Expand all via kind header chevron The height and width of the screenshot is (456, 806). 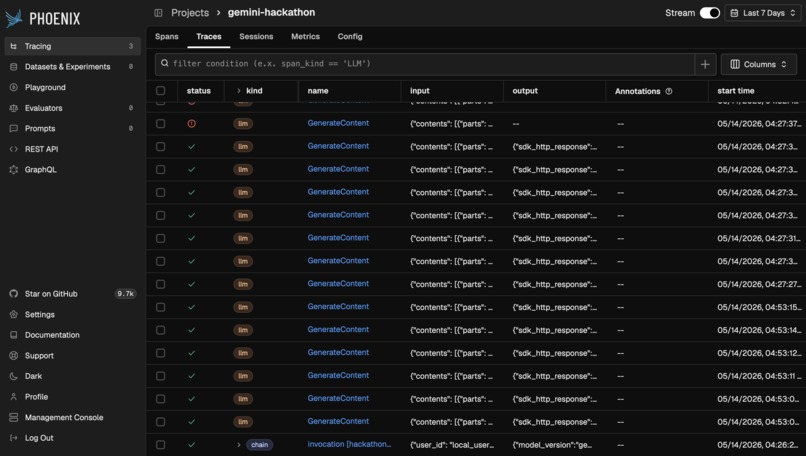click(239, 91)
